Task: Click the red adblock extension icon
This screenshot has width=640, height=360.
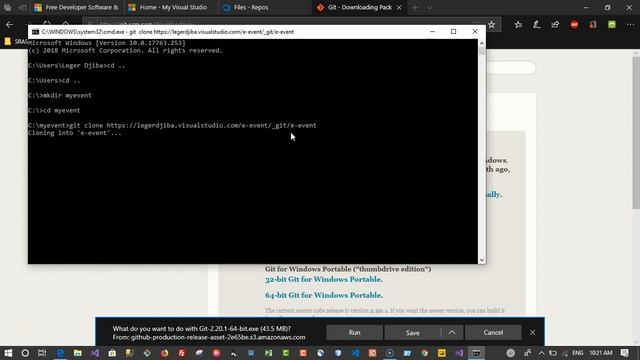Action: 574,24
